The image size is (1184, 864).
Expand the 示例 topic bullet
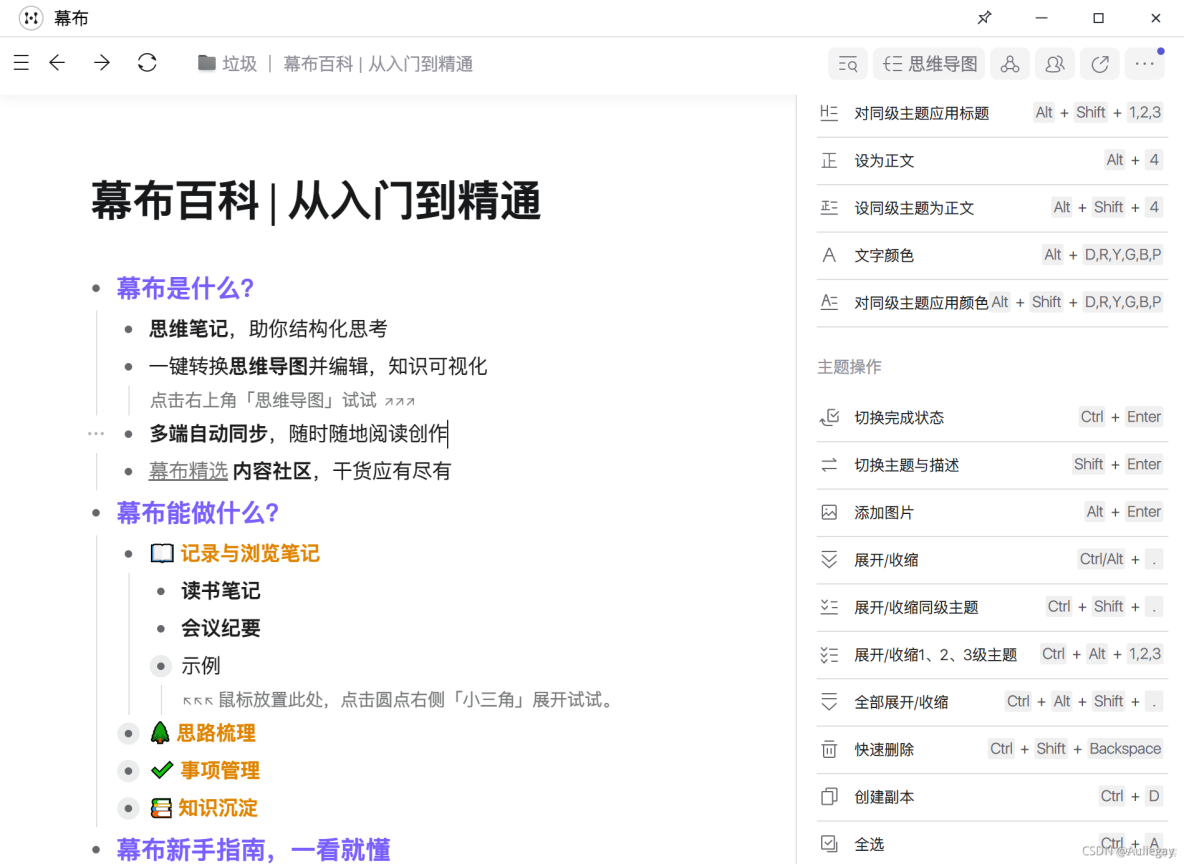[x=161, y=666]
